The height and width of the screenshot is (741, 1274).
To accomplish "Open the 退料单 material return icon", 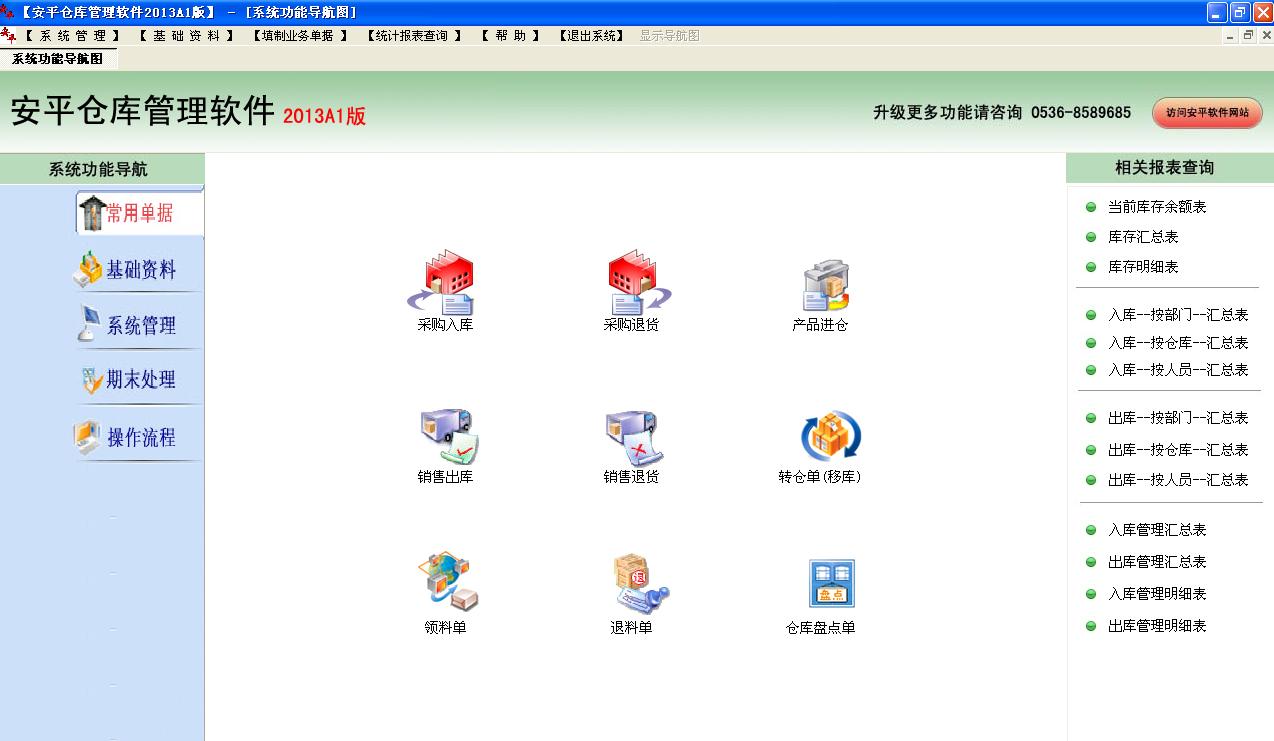I will (639, 583).
